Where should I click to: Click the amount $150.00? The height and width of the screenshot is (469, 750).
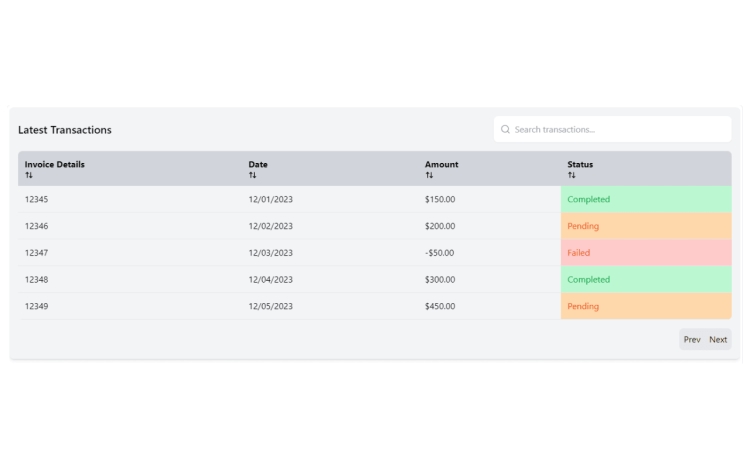tap(440, 199)
